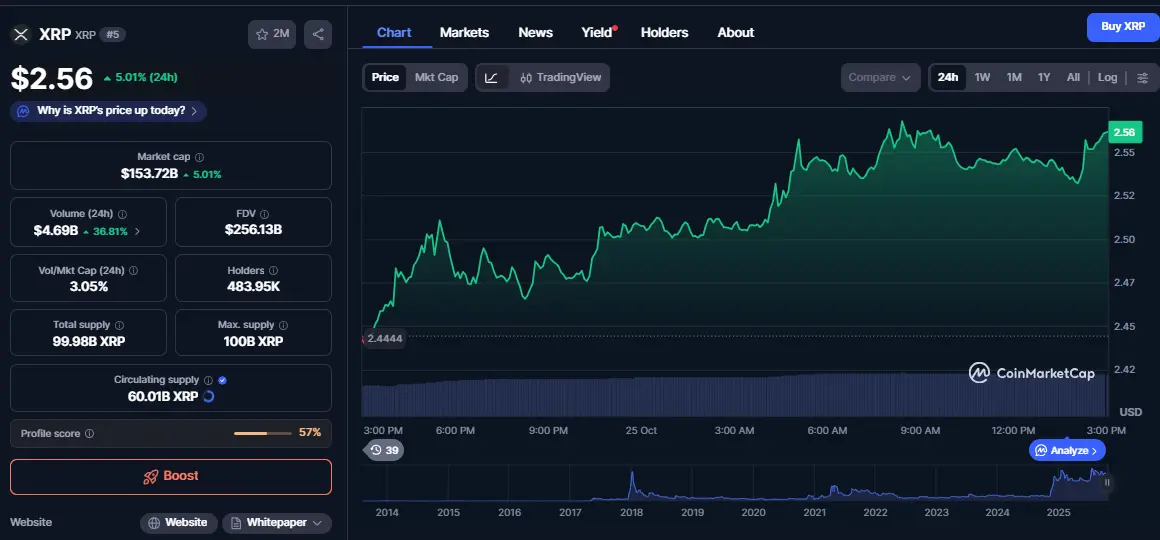Click the share icon next to watchlist
This screenshot has width=1160, height=540.
click(x=318, y=34)
